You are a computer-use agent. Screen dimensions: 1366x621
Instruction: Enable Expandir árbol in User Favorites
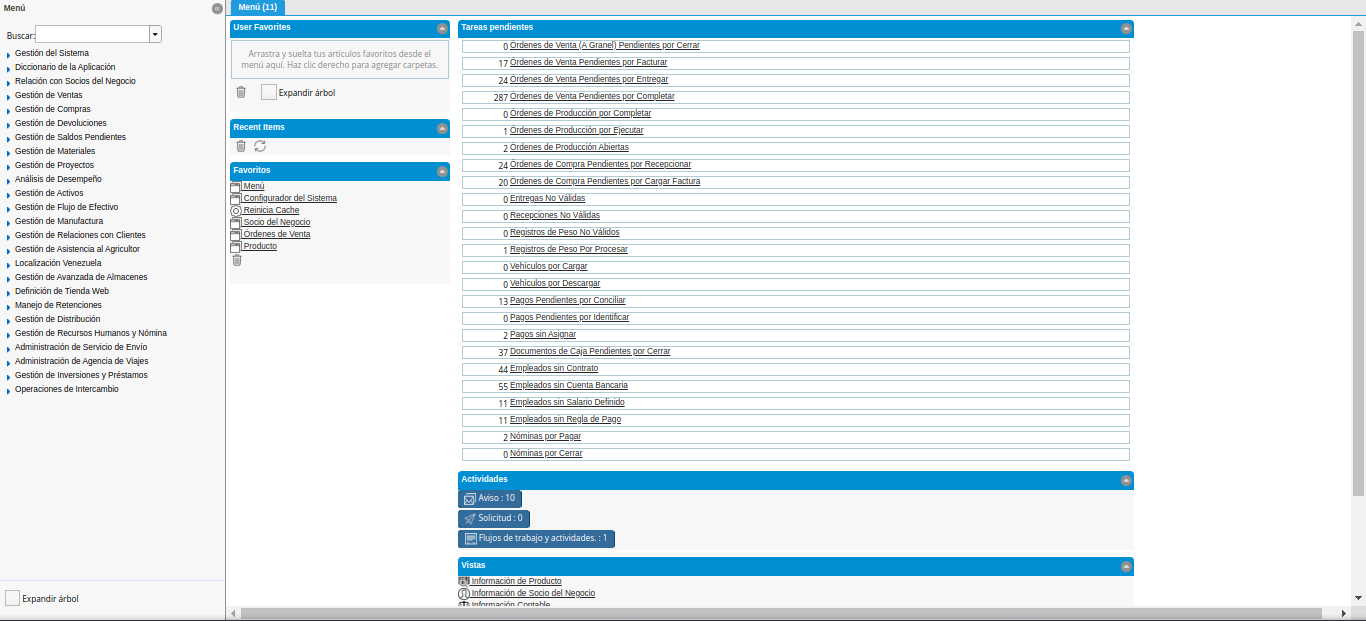[x=268, y=92]
